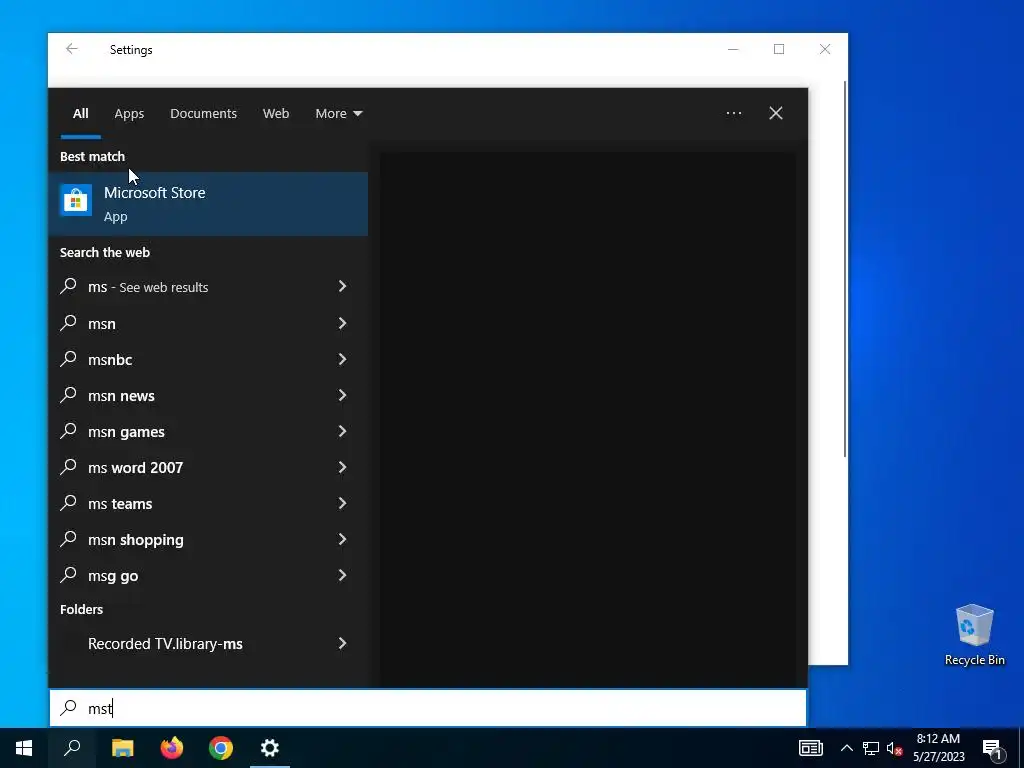
Task: Open the More filter dropdown
Action: [338, 114]
